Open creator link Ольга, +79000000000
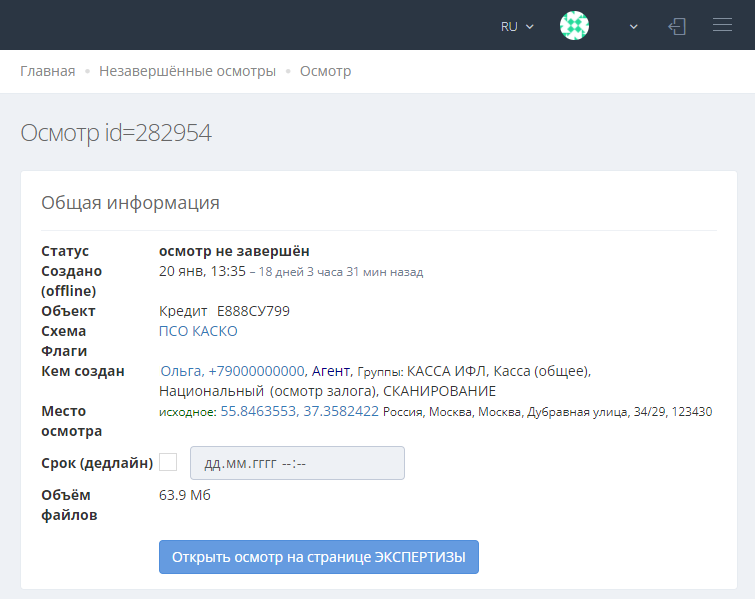 coord(232,371)
